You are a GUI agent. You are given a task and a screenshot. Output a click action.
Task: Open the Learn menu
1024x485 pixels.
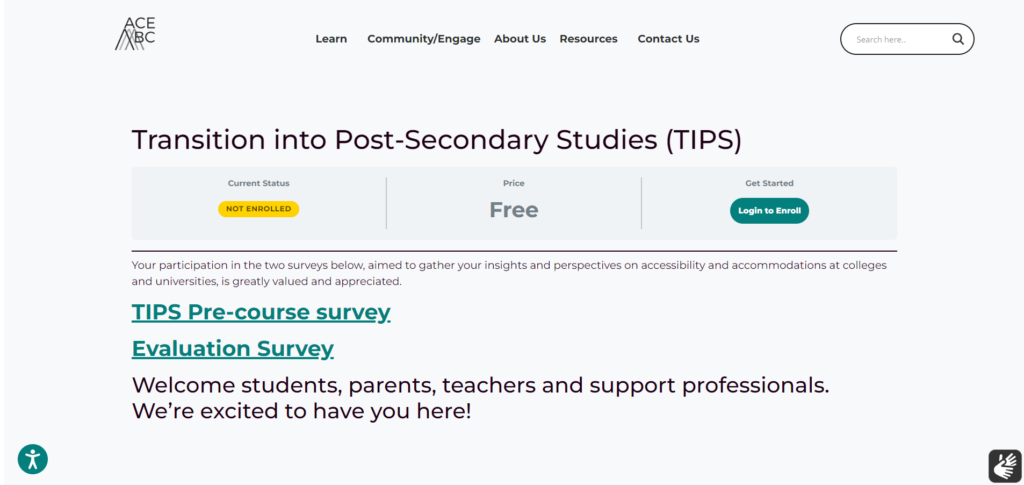(331, 39)
